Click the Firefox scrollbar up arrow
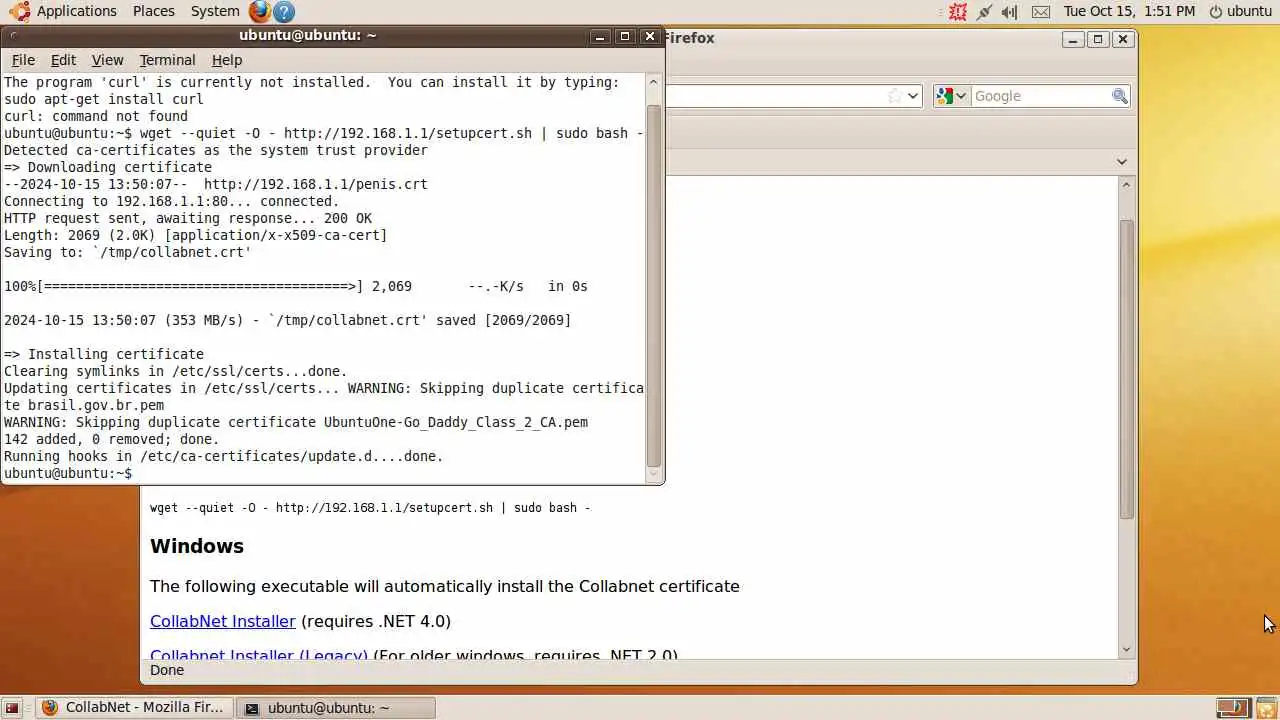The image size is (1280, 720). (x=1126, y=185)
